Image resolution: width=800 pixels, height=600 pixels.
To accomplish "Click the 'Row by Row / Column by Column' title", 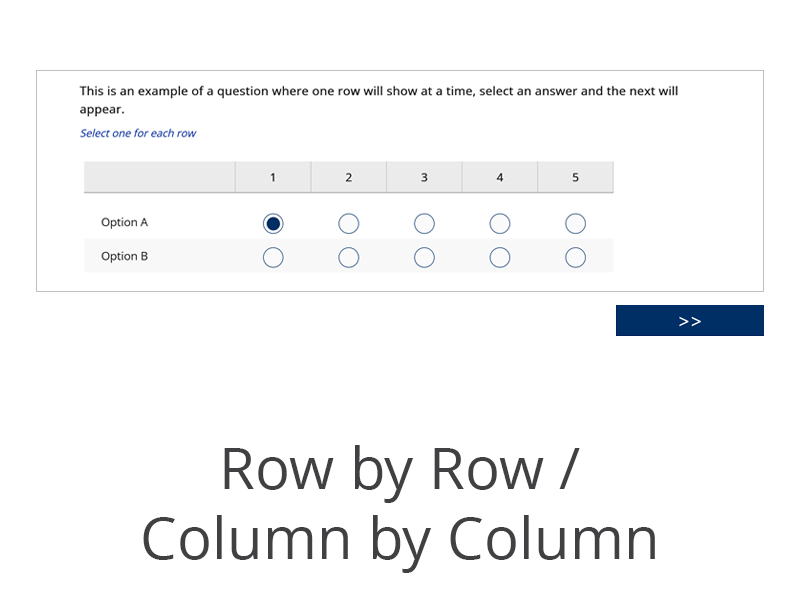I will (400, 503).
